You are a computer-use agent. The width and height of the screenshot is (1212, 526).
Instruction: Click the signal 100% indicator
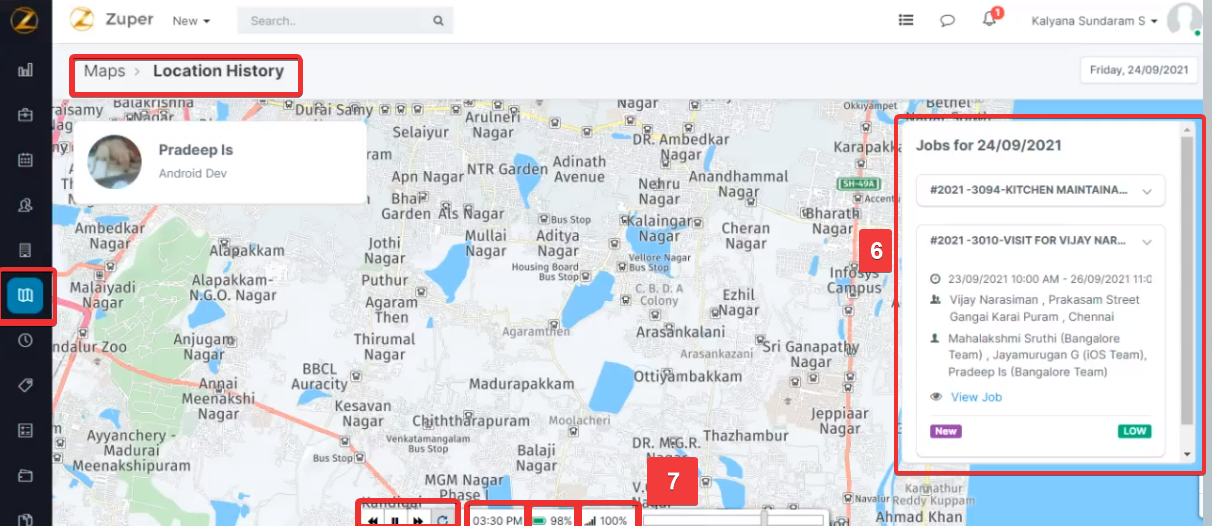click(x=607, y=521)
